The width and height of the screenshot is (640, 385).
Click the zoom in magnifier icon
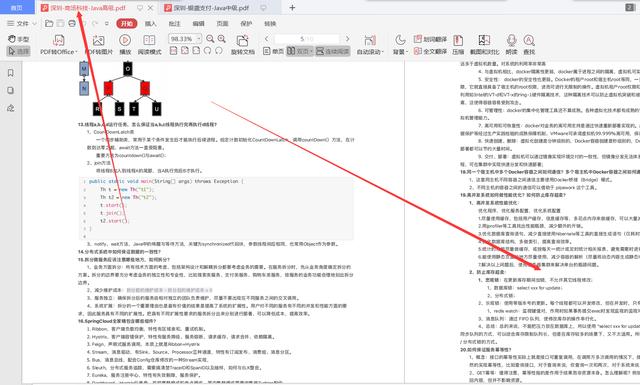tap(222, 39)
